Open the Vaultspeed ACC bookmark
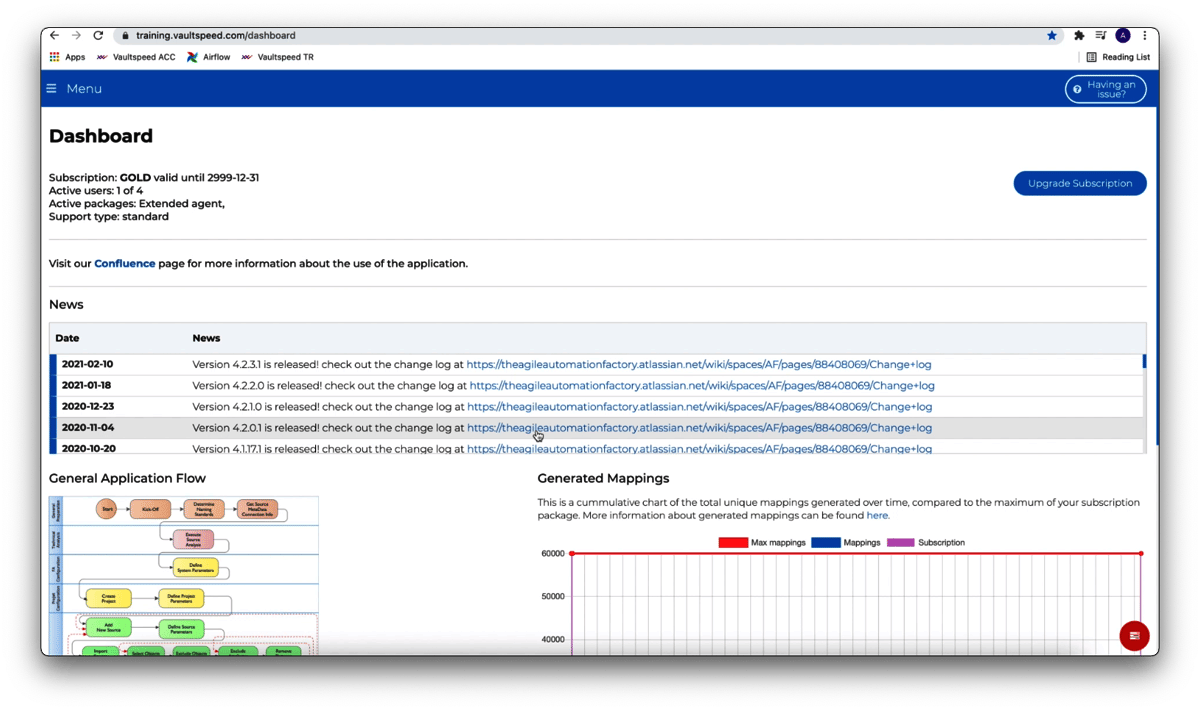Screen dimensions: 1200x710 pos(136,57)
